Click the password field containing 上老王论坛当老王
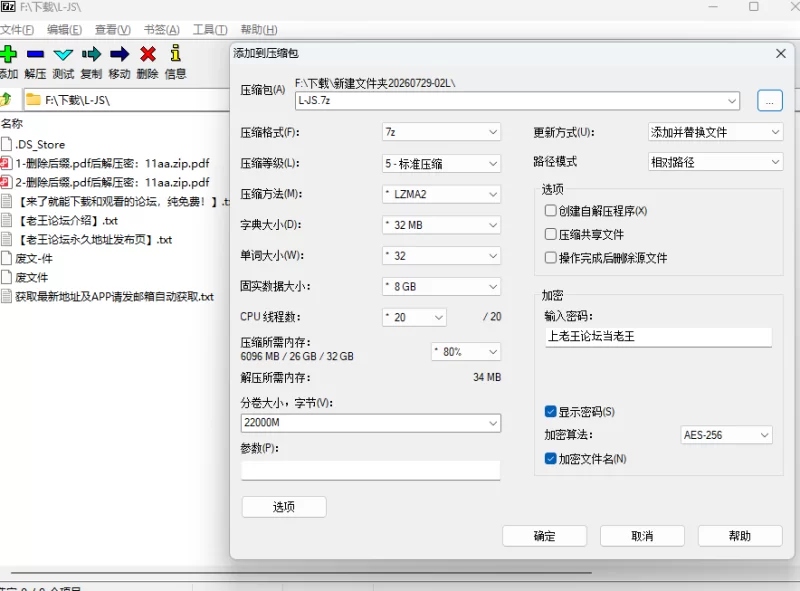800x591 pixels. 658,336
